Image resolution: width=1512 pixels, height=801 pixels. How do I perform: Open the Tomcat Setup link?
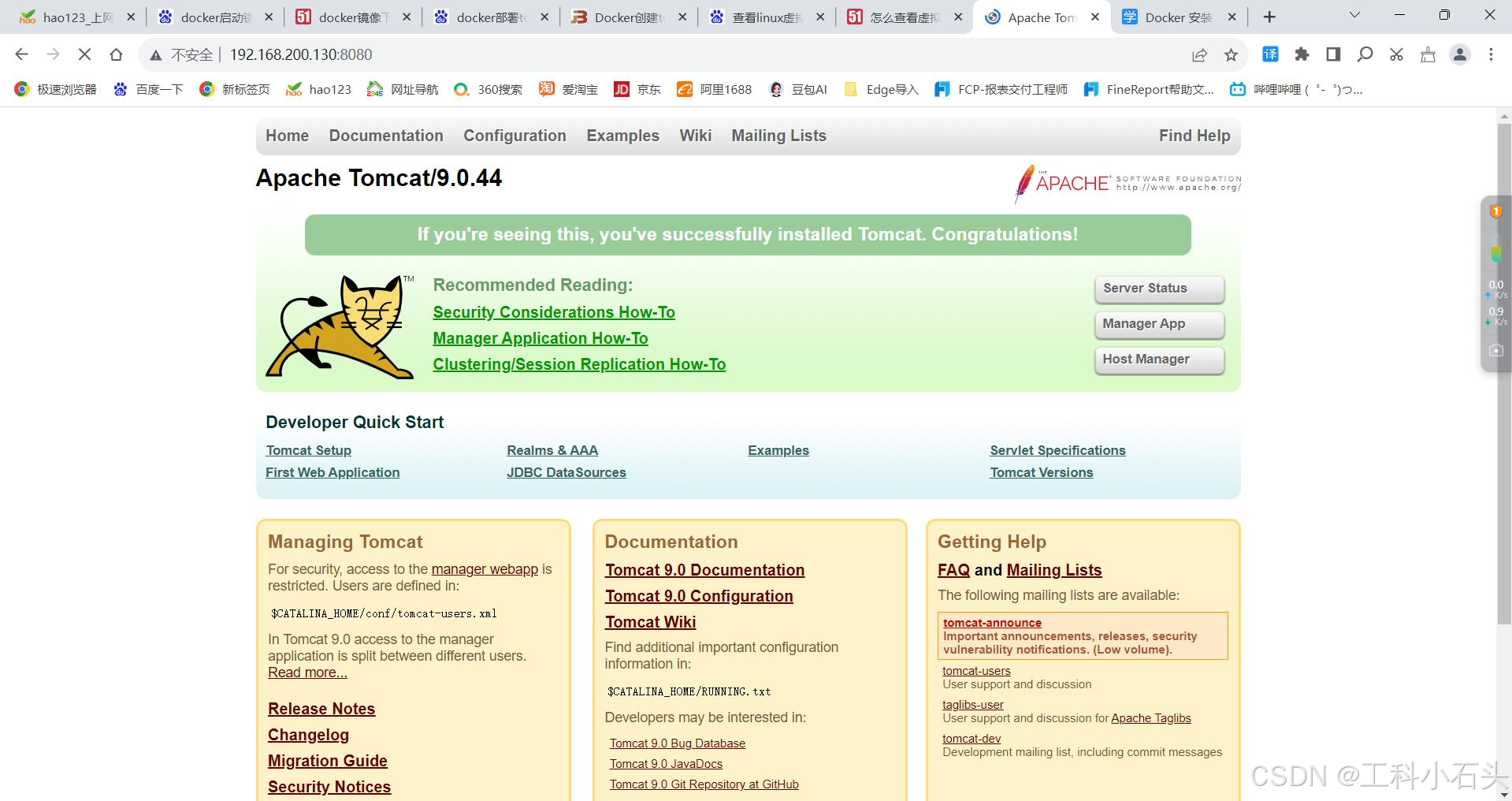pyautogui.click(x=308, y=450)
